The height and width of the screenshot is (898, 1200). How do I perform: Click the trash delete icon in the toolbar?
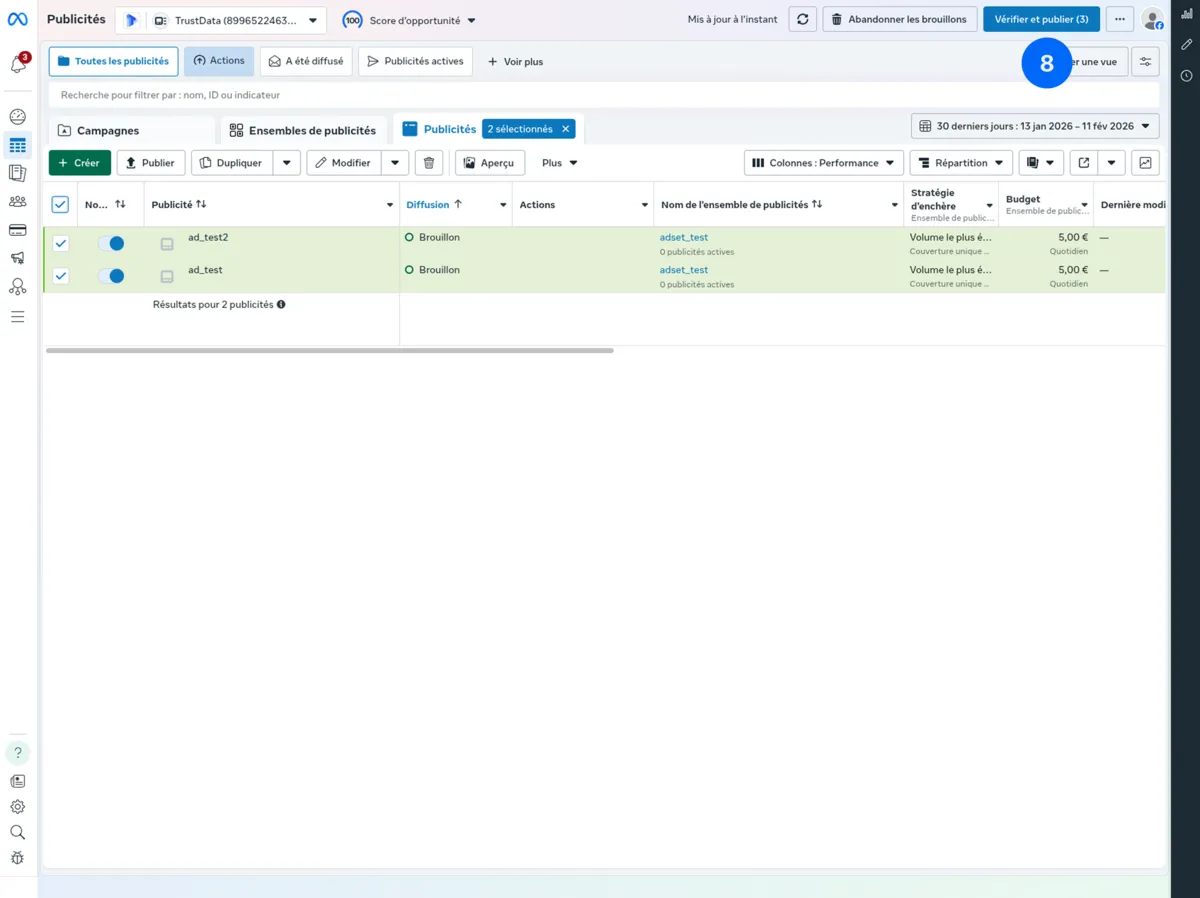428,162
